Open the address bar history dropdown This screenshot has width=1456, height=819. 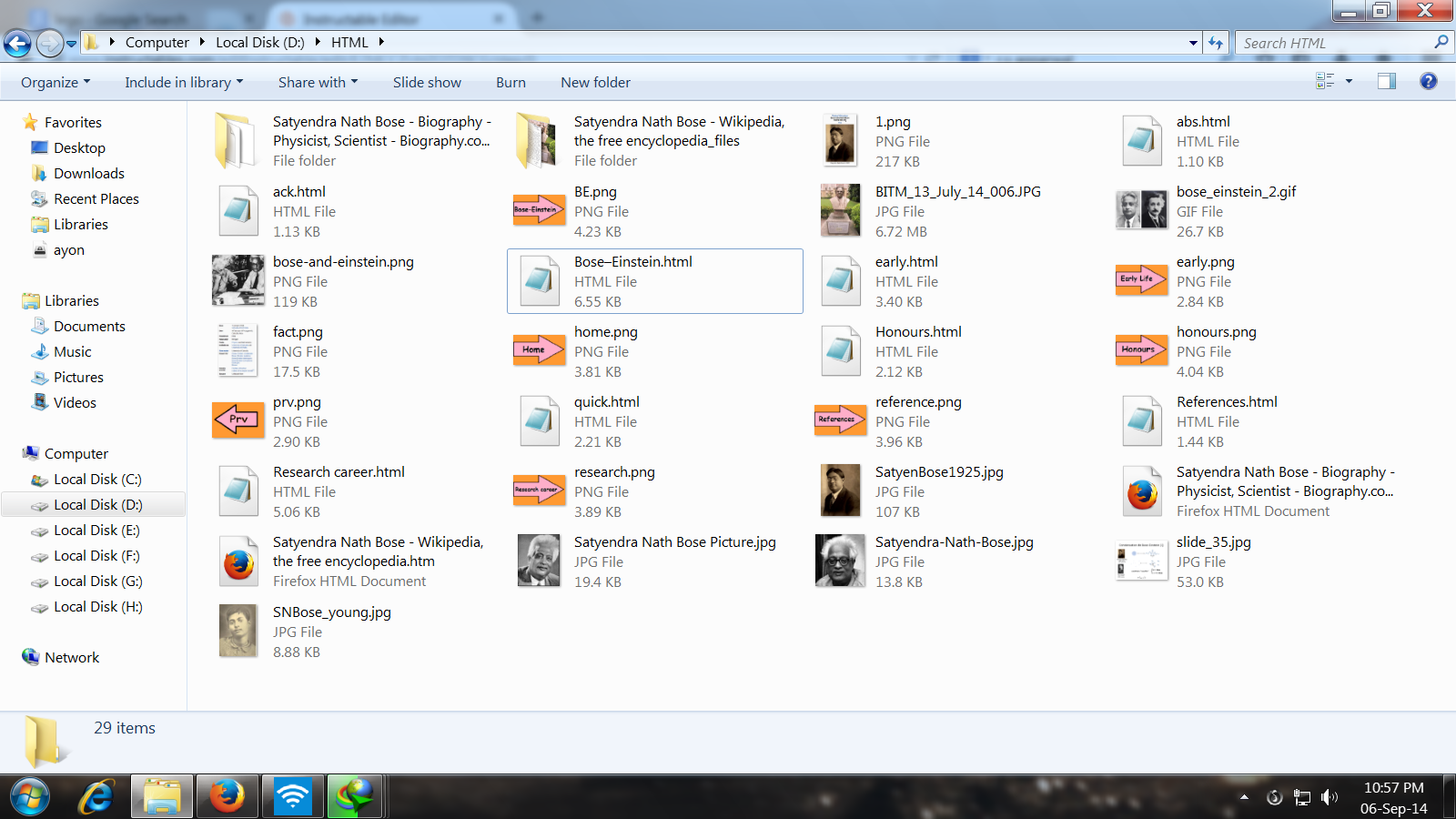(x=1193, y=43)
